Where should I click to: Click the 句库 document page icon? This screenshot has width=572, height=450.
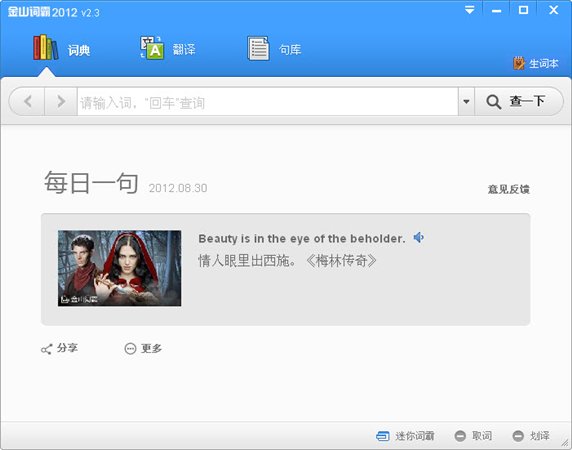[x=258, y=48]
